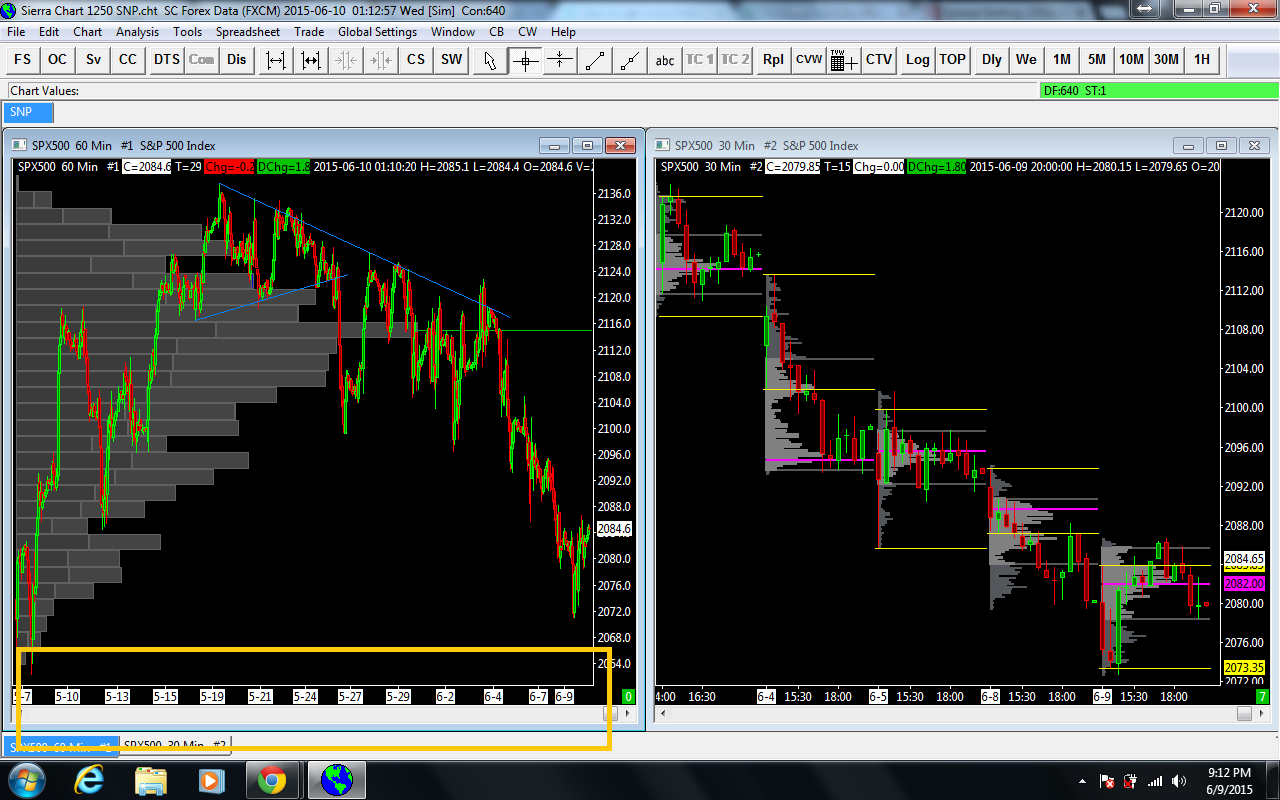
Task: Open the CW menu
Action: pos(527,32)
